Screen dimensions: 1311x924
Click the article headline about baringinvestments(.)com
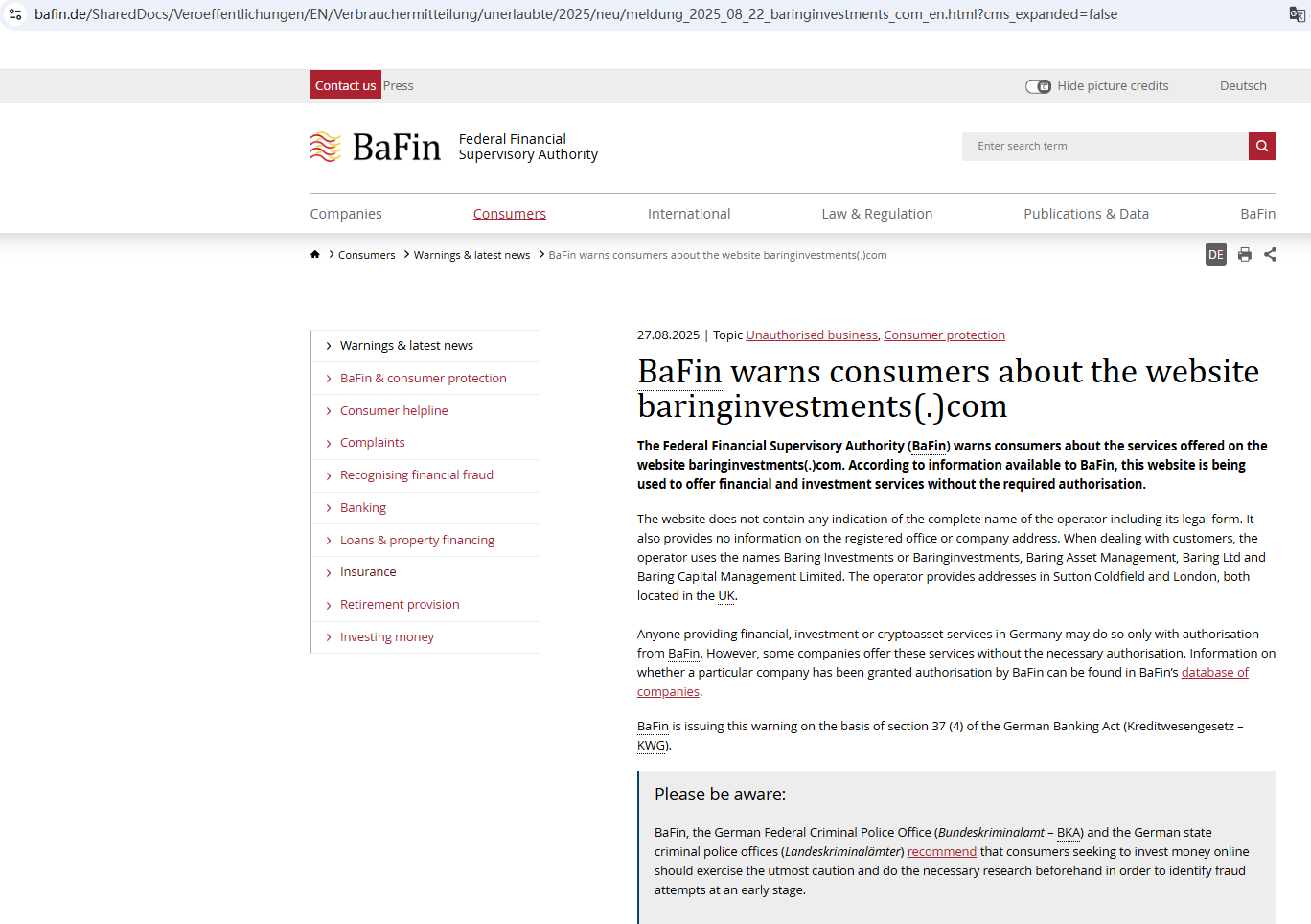click(x=949, y=388)
